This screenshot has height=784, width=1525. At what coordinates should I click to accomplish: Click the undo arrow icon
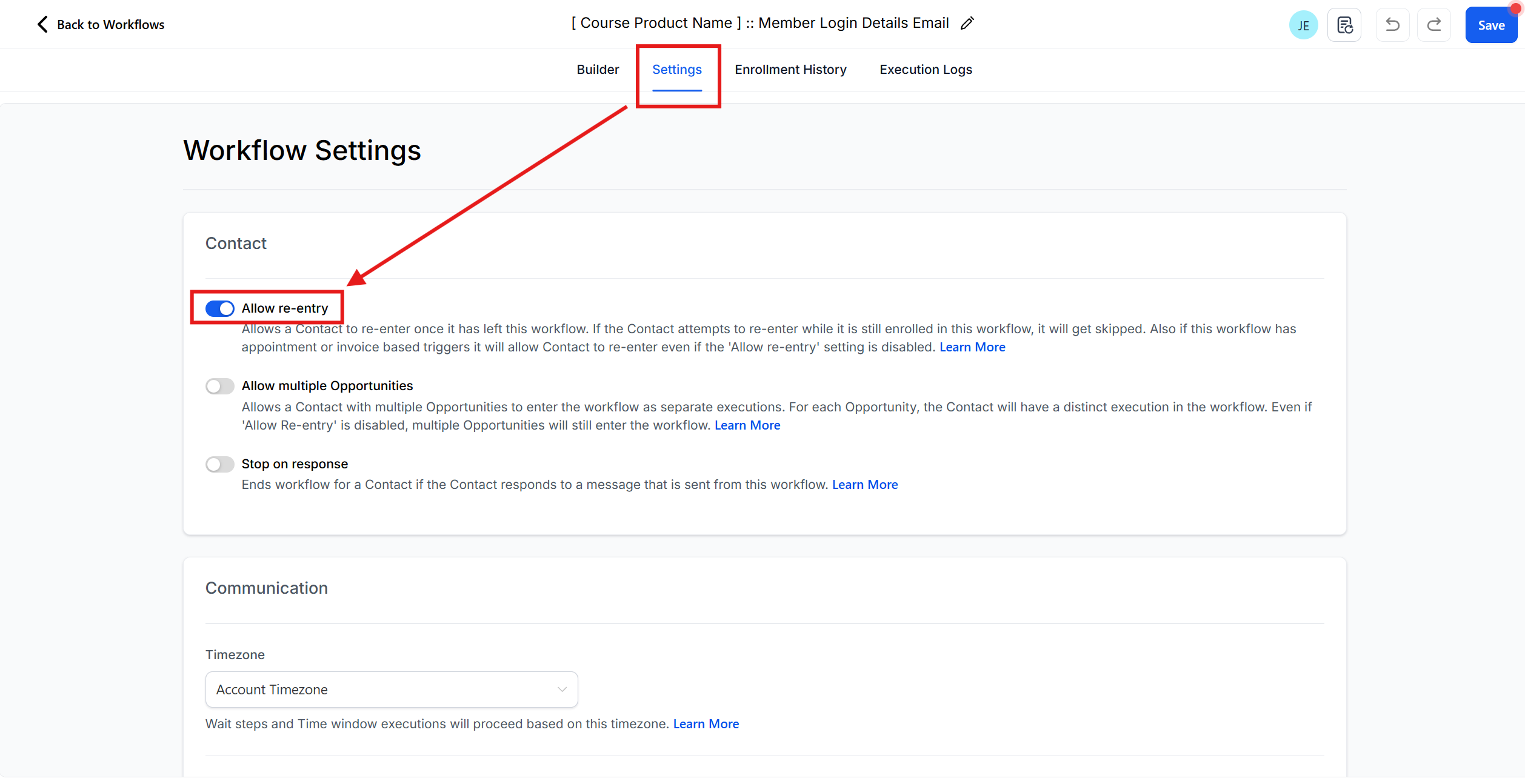pyautogui.click(x=1392, y=25)
